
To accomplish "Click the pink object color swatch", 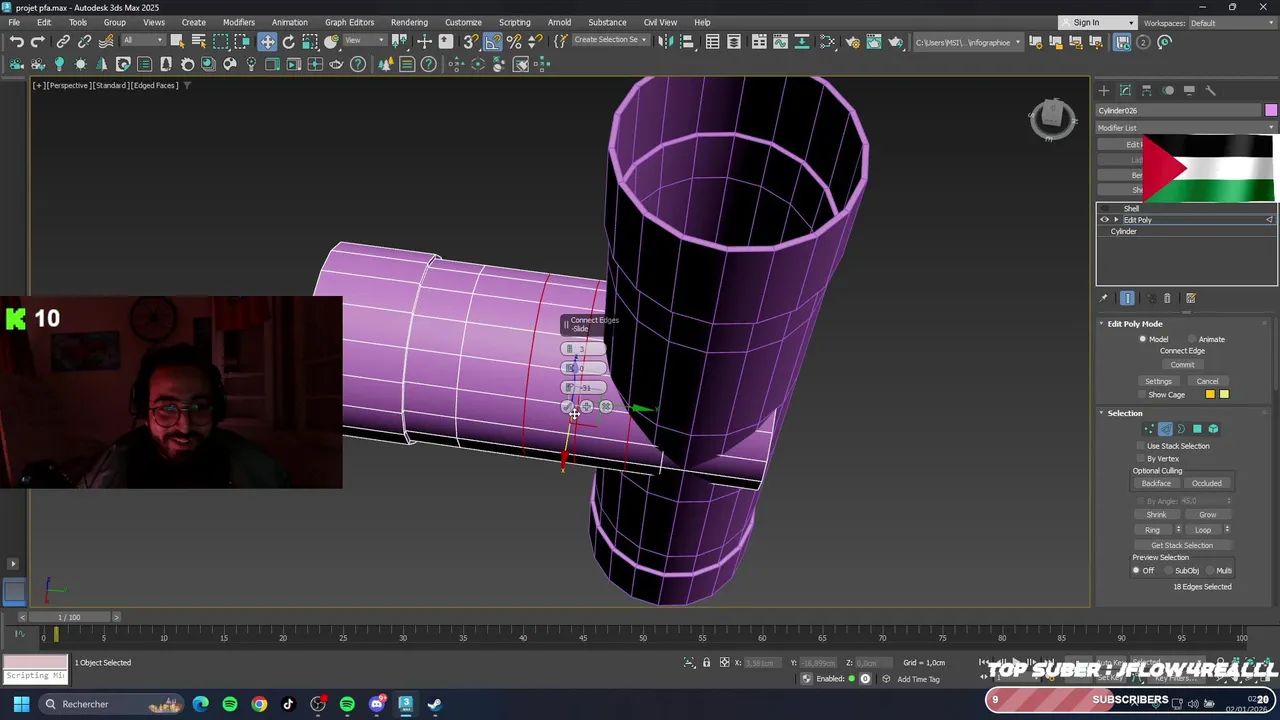I will click(1270, 110).
